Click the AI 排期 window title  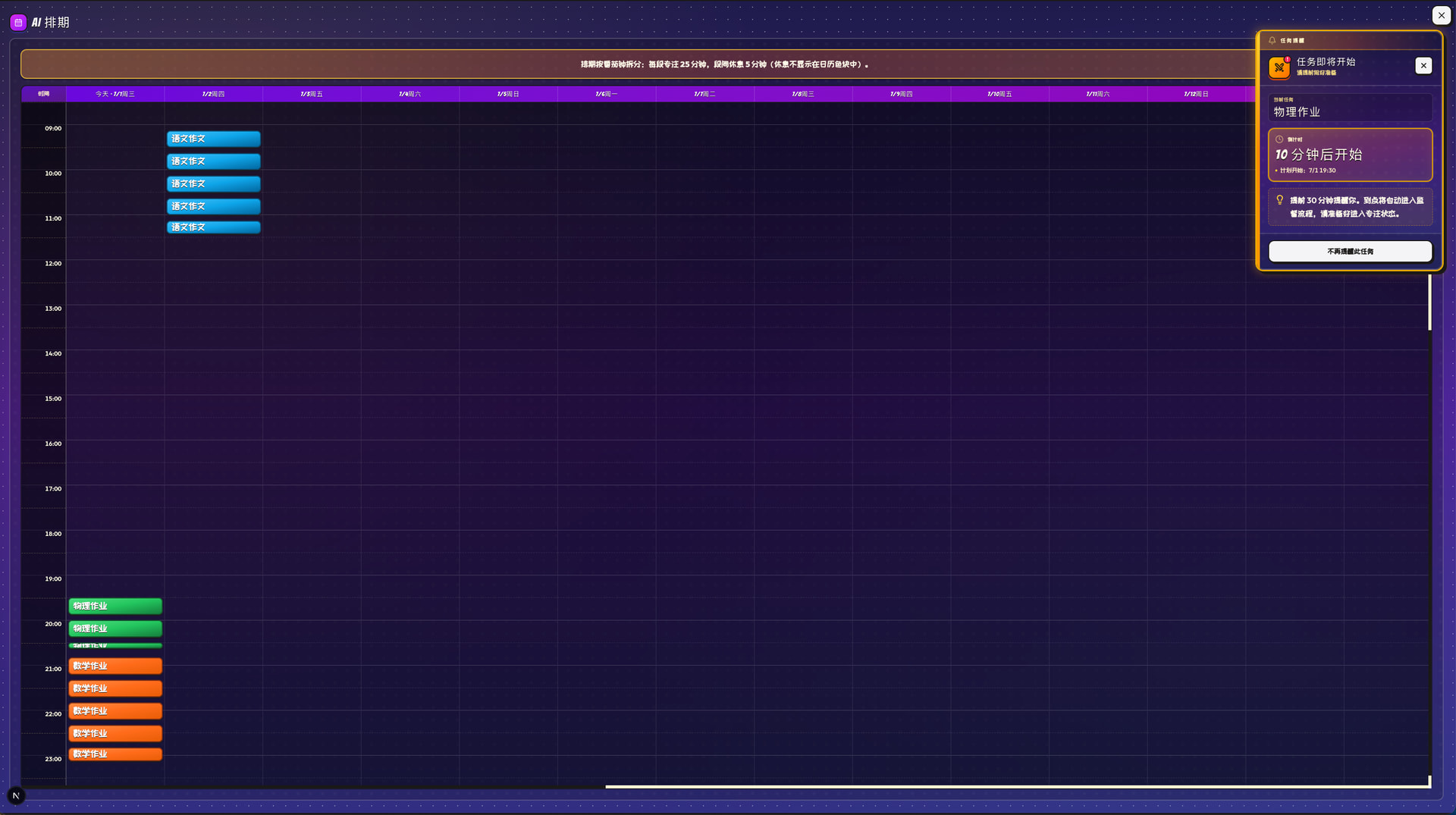(50, 23)
